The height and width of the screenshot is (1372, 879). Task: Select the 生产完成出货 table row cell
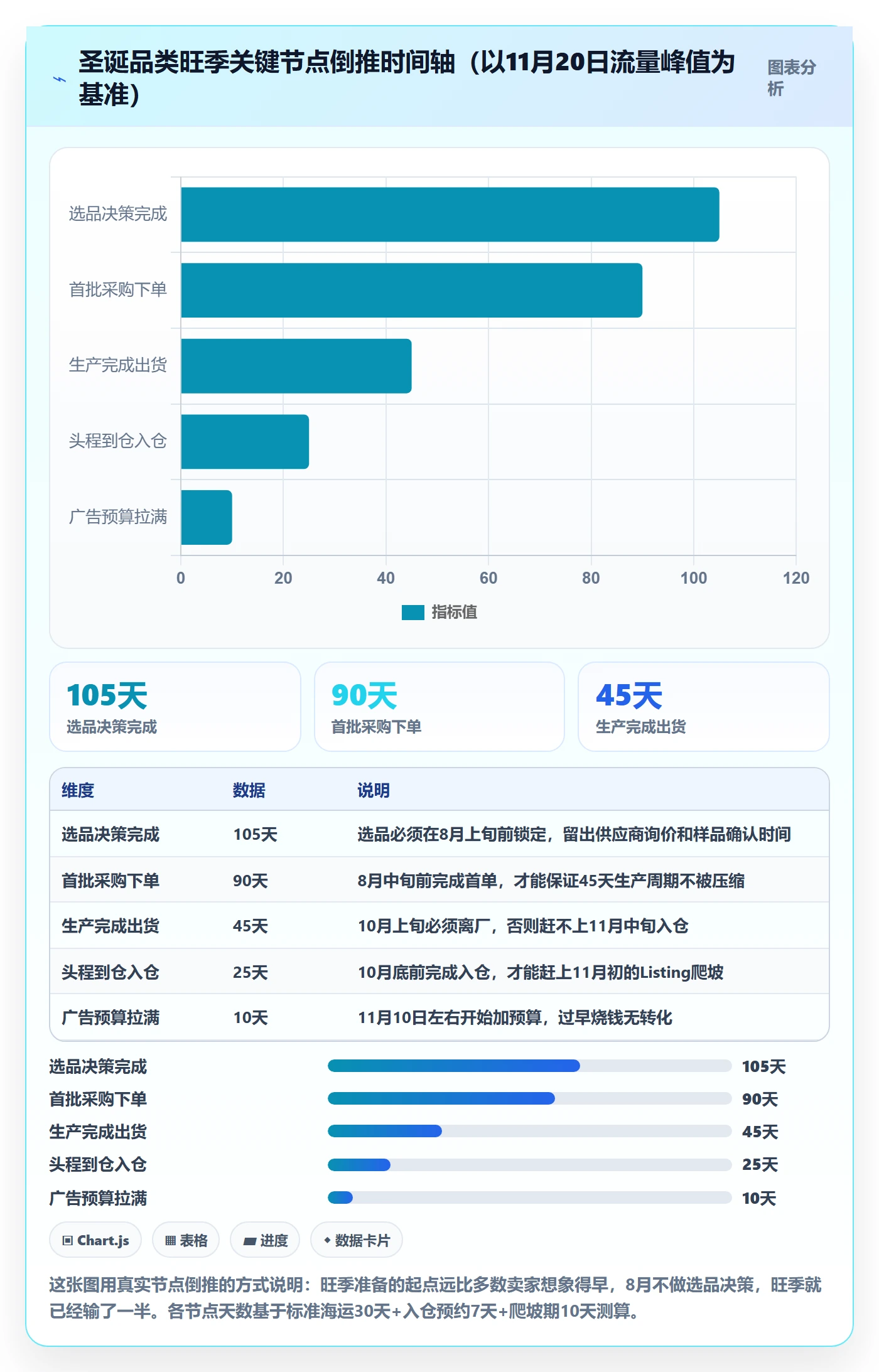(111, 926)
